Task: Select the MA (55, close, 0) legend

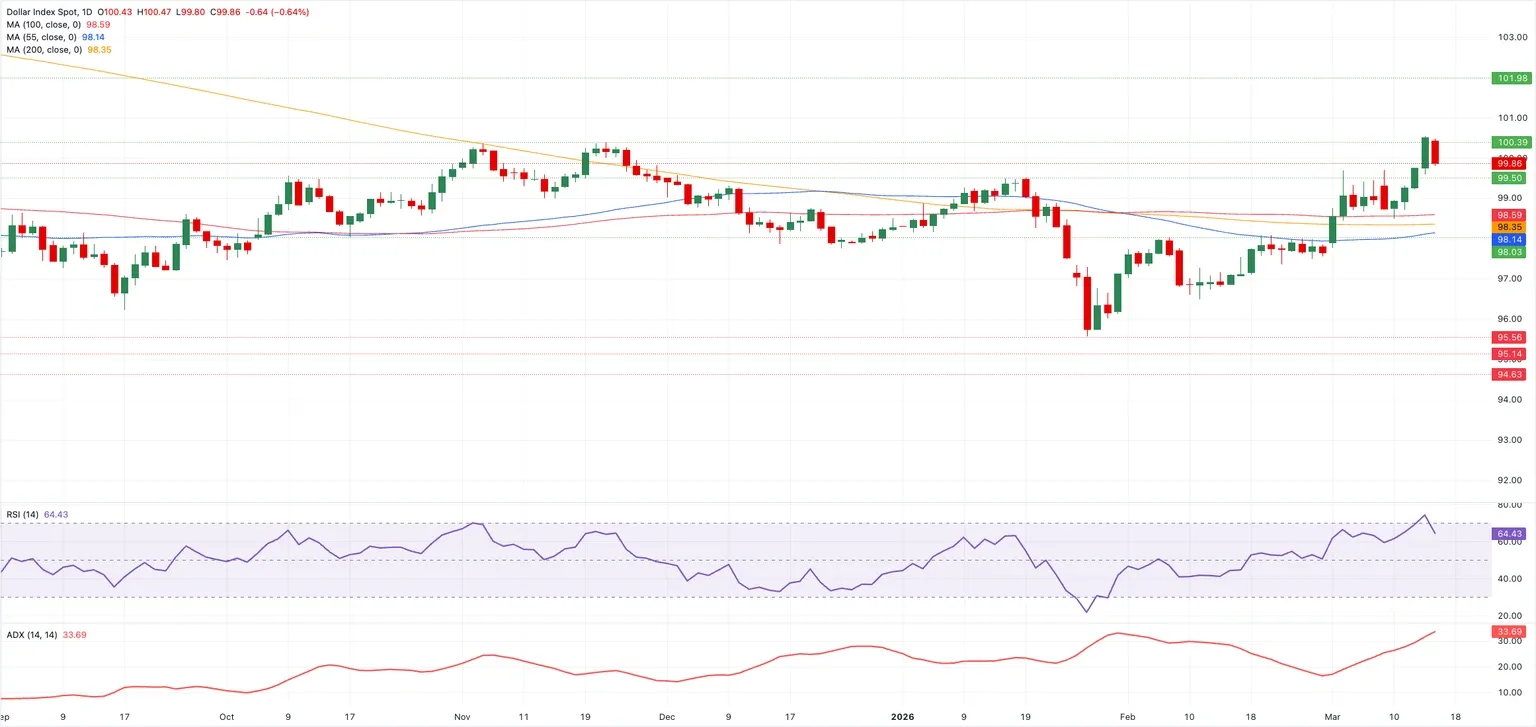Action: click(41, 37)
